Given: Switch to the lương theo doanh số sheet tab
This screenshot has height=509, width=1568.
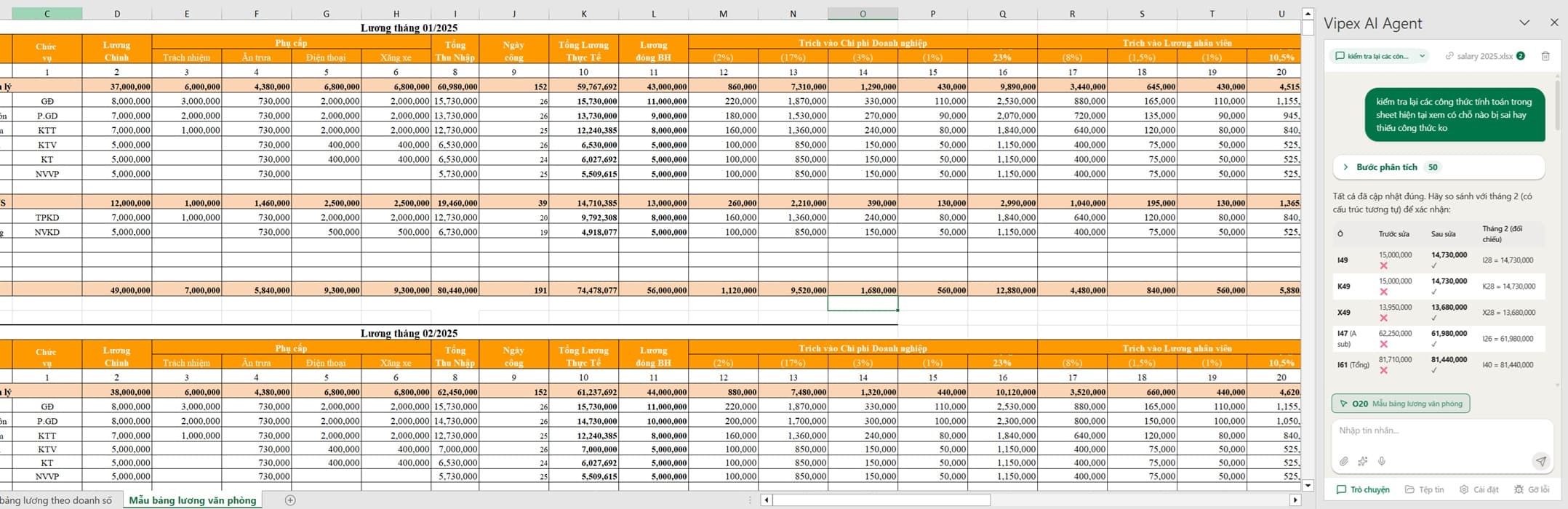Looking at the screenshot, I should coord(57,500).
